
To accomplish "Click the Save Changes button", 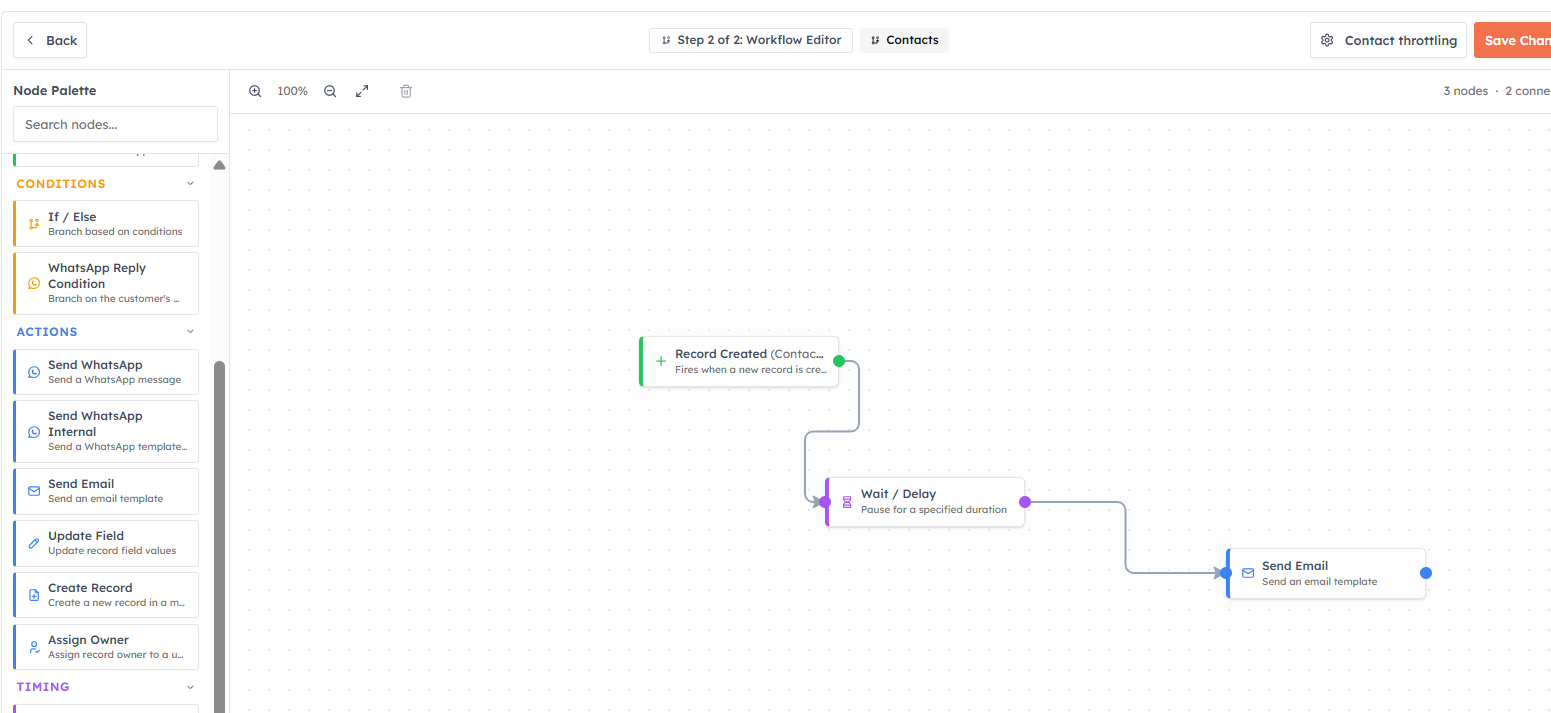I will click(x=1512, y=40).
